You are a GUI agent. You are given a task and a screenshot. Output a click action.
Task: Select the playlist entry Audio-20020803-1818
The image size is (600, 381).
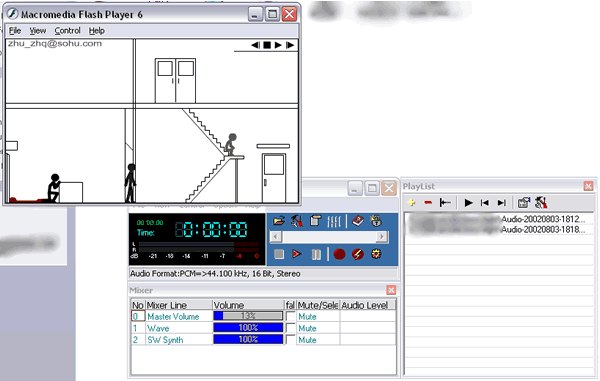[498, 230]
